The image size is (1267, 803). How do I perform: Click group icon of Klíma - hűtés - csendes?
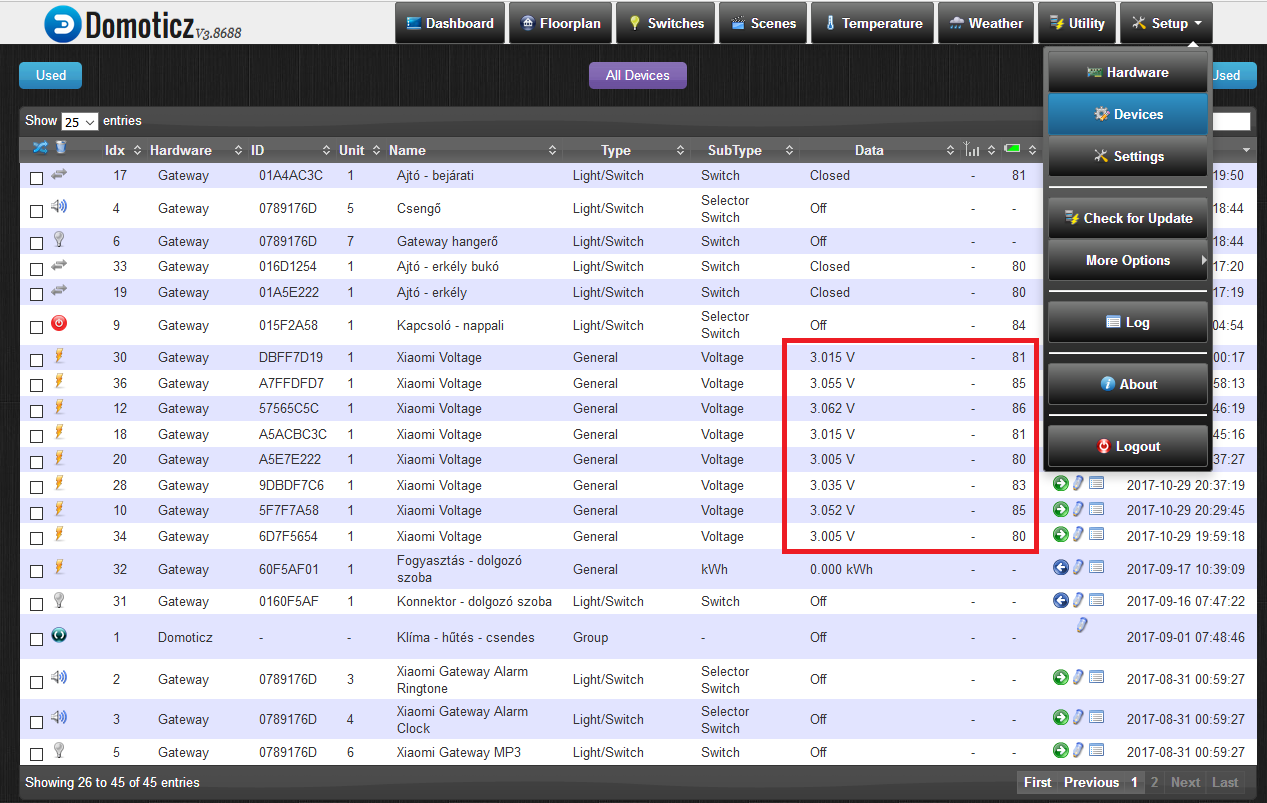pos(59,635)
